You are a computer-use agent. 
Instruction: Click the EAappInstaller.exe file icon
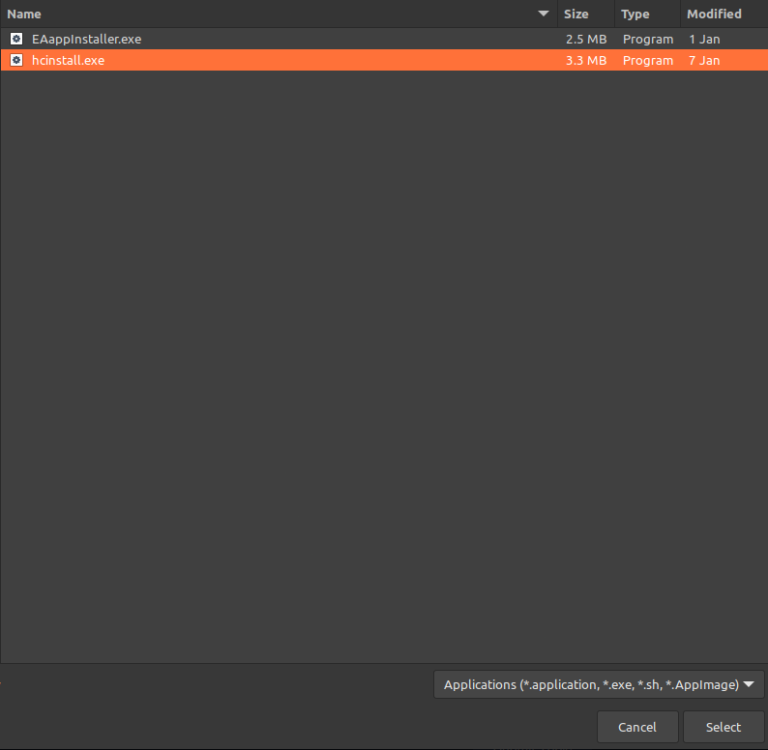(16, 39)
